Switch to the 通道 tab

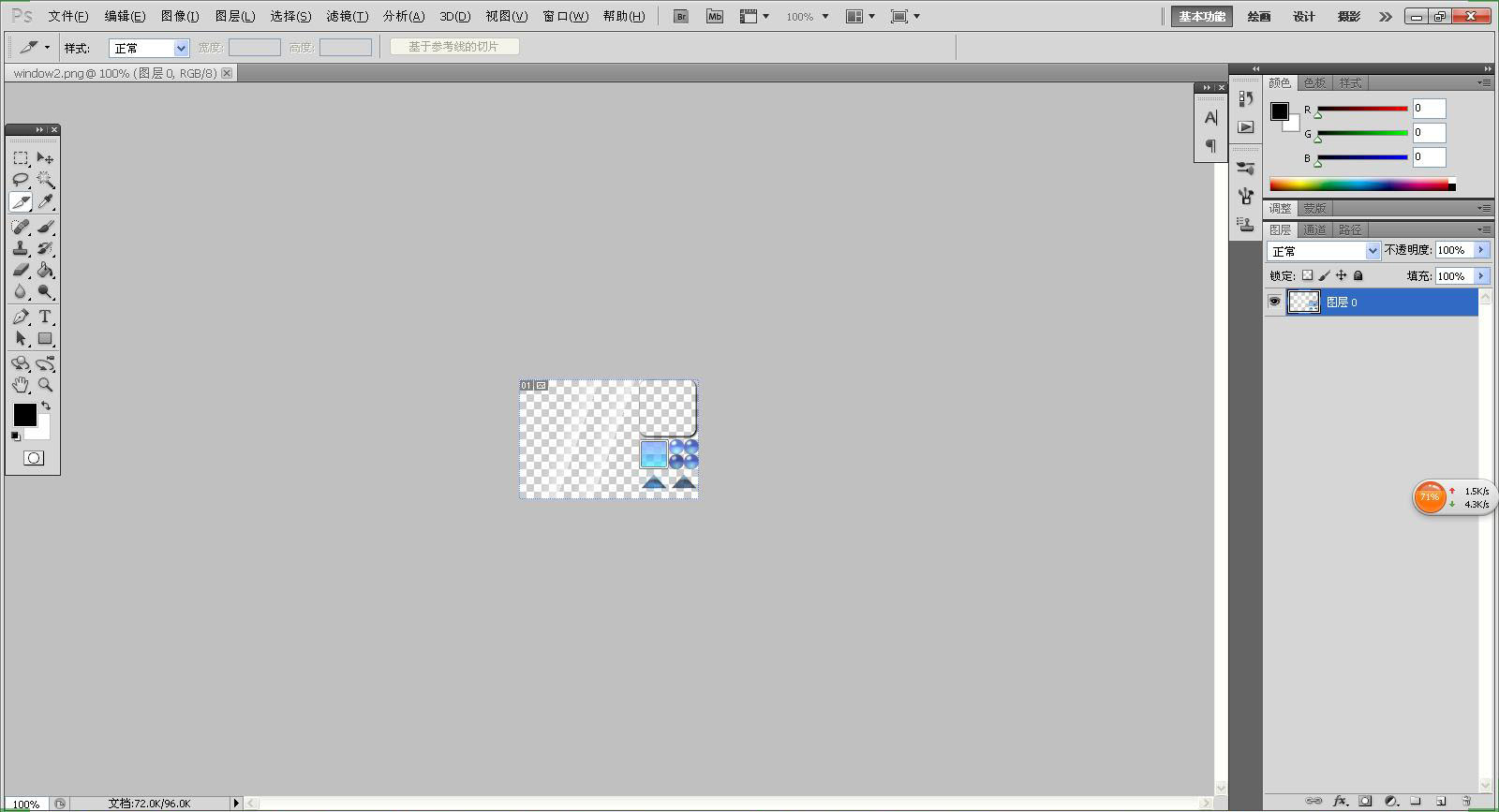pos(1314,229)
